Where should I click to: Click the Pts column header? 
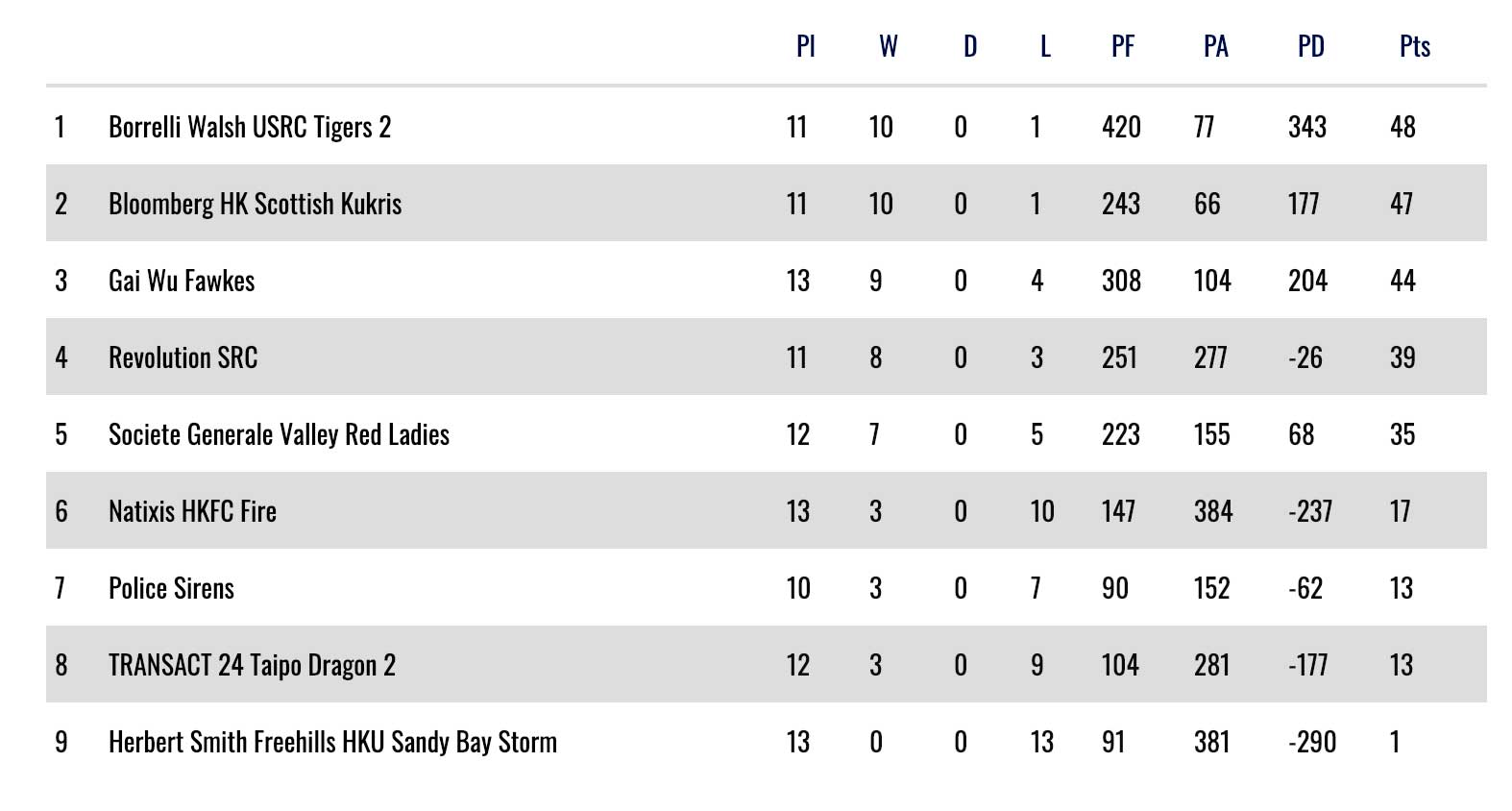pyautogui.click(x=1415, y=46)
